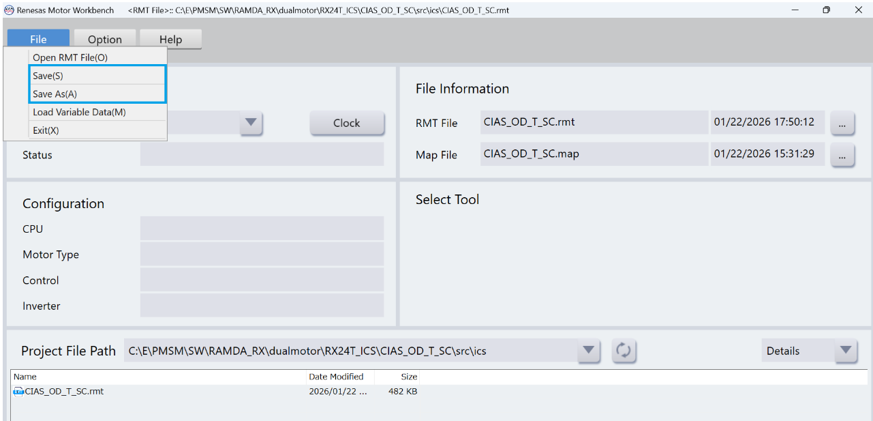Close the Renesas Motor Workbench window
Image resolution: width=873 pixels, height=421 pixels.
pyautogui.click(x=858, y=10)
